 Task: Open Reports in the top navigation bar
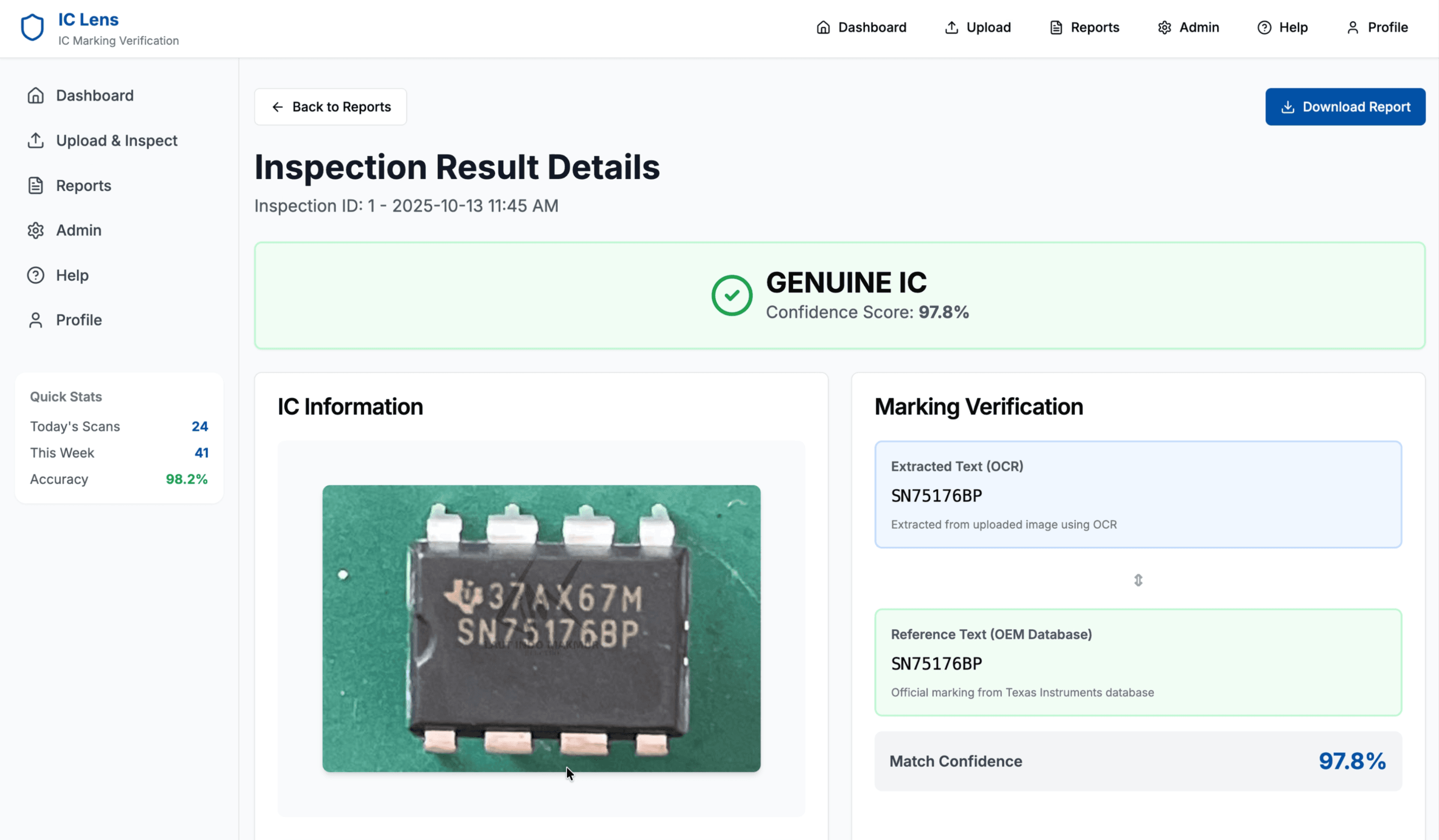(x=1084, y=27)
